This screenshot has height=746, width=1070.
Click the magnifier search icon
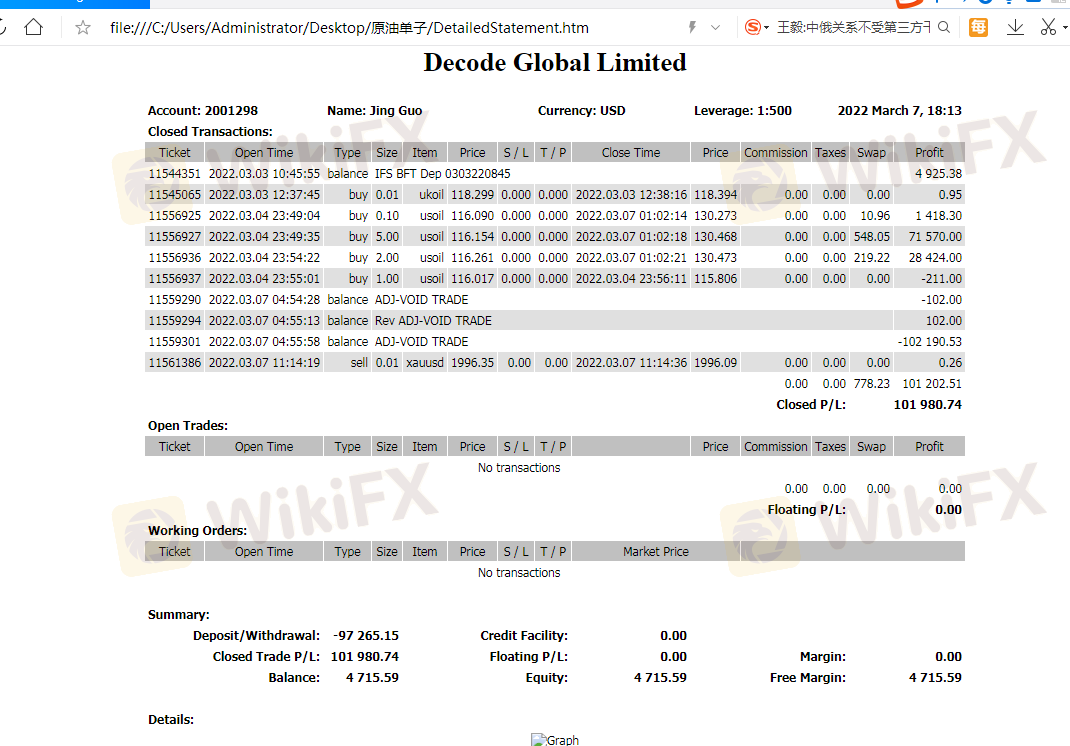pos(944,27)
